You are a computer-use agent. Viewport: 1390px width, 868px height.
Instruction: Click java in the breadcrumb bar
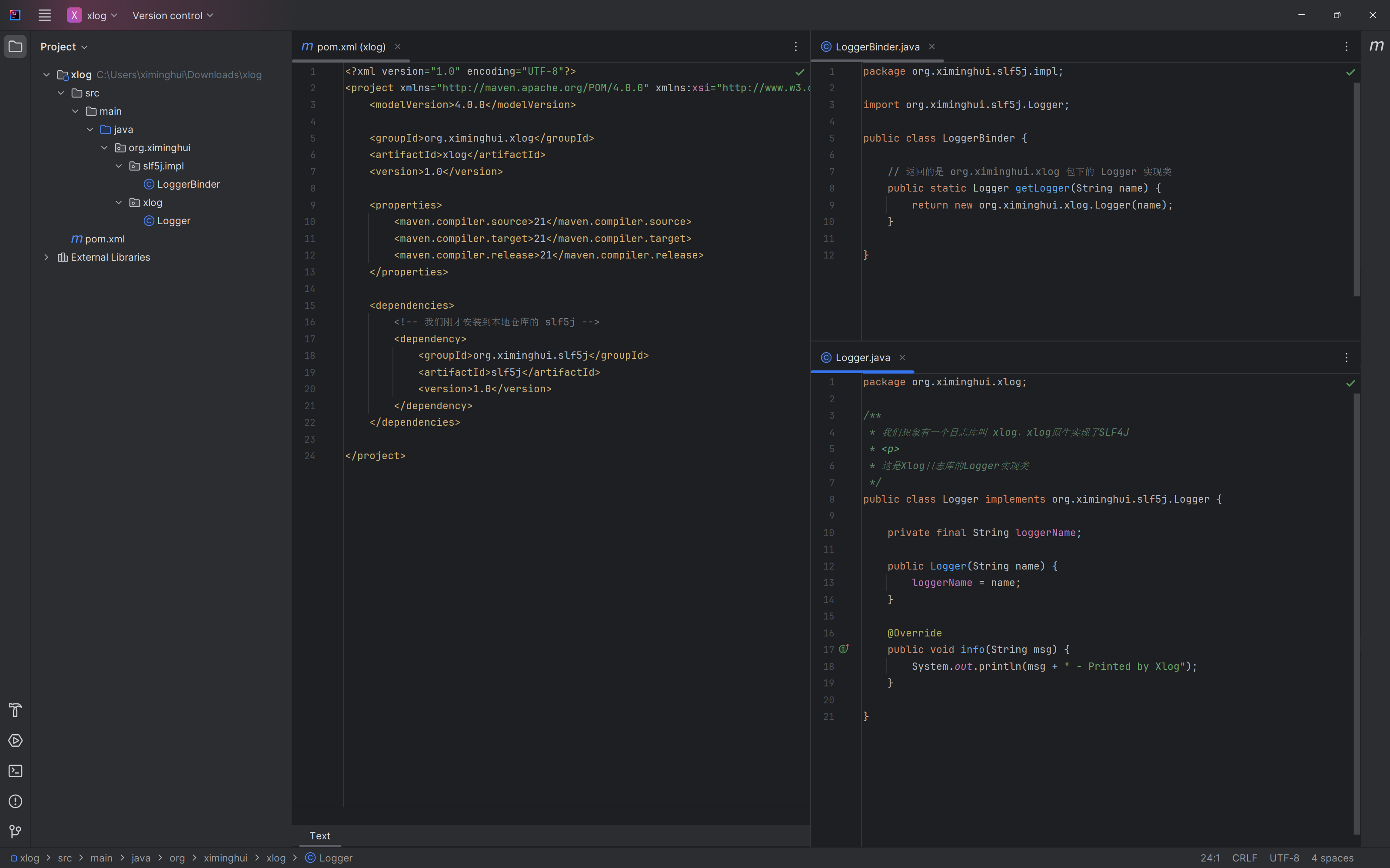(x=141, y=858)
